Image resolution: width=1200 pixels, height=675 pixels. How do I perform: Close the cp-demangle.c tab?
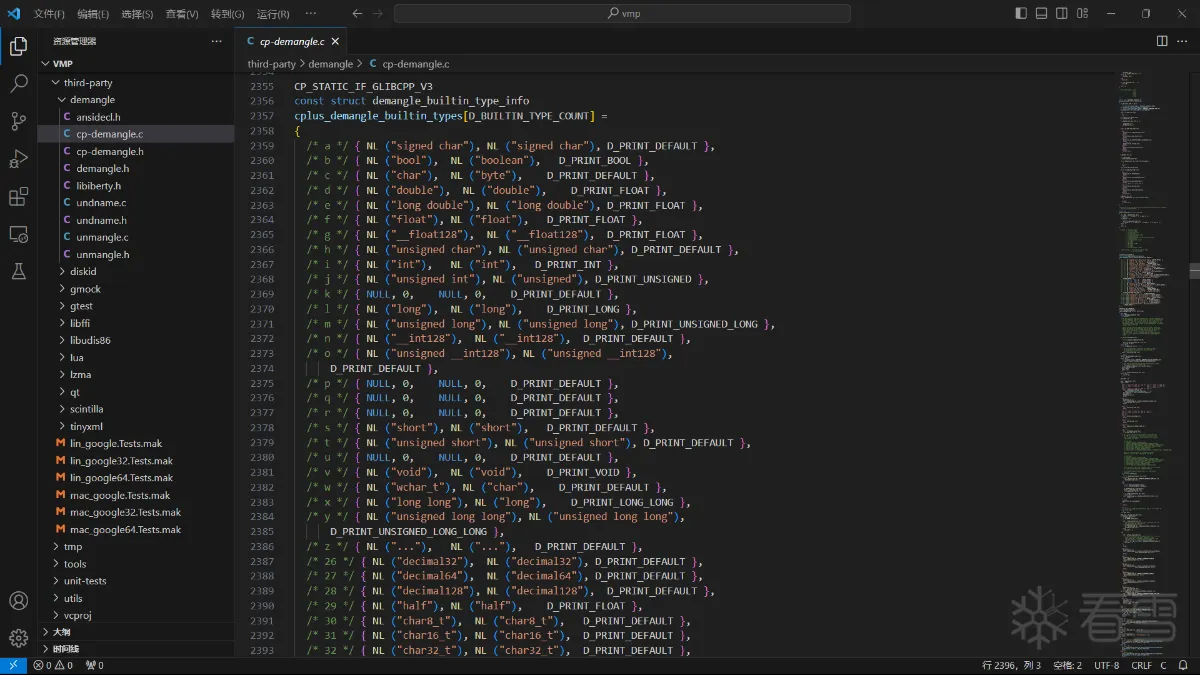click(x=335, y=42)
